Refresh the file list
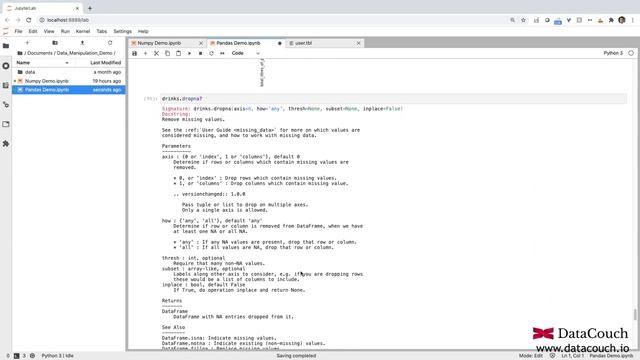640x360 pixels. click(110, 43)
